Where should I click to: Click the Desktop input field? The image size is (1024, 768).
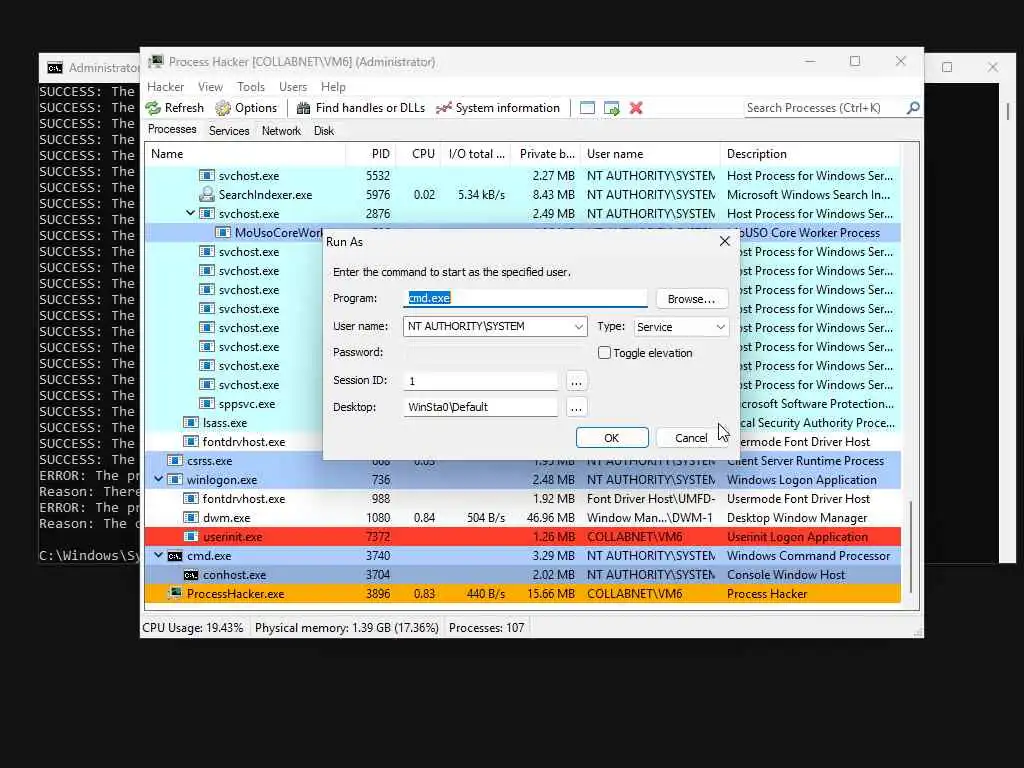coord(481,407)
